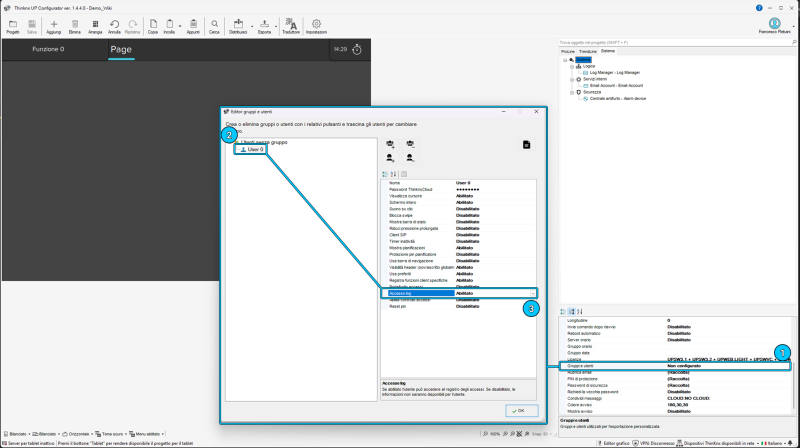Select Centrale antifurto alarm device item

click(x=618, y=98)
